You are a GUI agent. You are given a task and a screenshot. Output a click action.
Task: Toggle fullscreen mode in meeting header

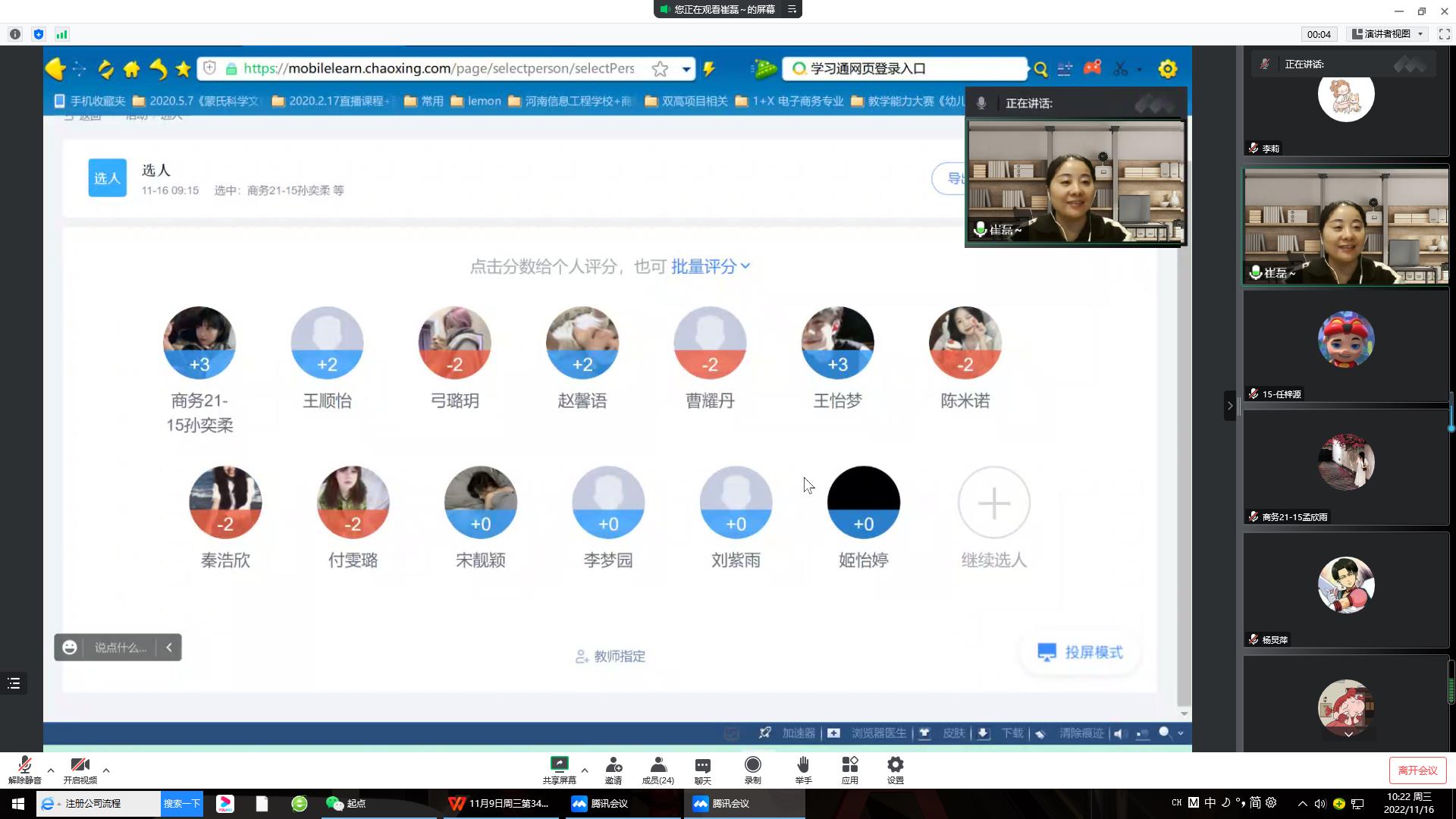1444,34
